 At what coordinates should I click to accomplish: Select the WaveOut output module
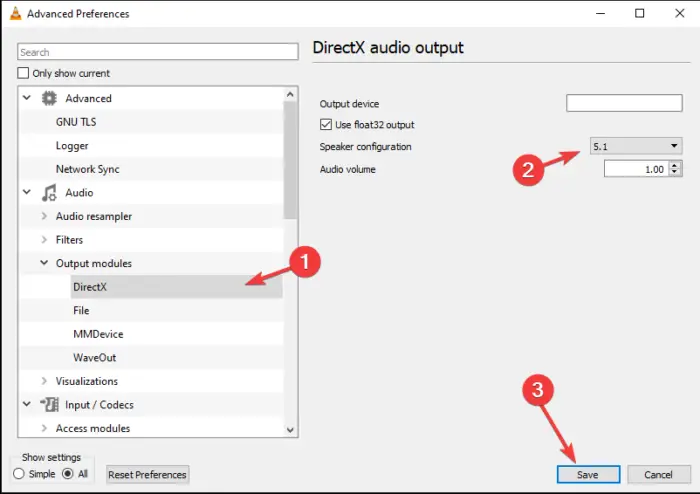click(95, 357)
